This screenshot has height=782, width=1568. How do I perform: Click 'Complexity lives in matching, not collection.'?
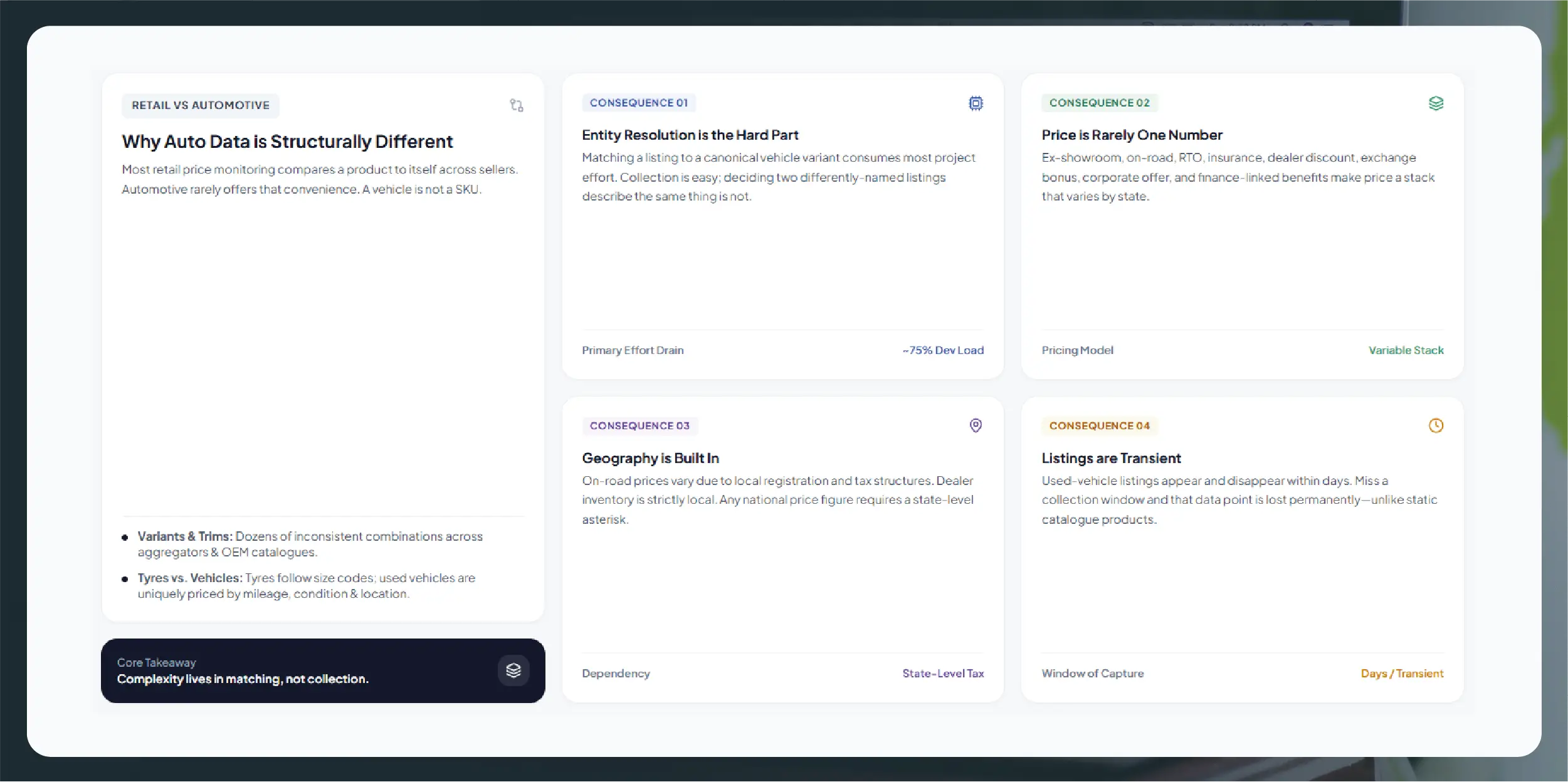(243, 679)
